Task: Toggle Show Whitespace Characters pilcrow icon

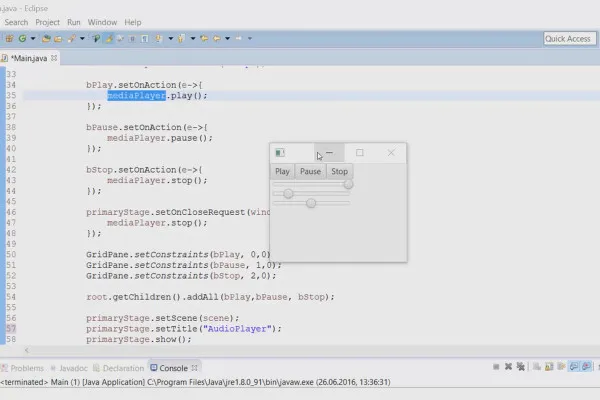Action: click(x=145, y=38)
